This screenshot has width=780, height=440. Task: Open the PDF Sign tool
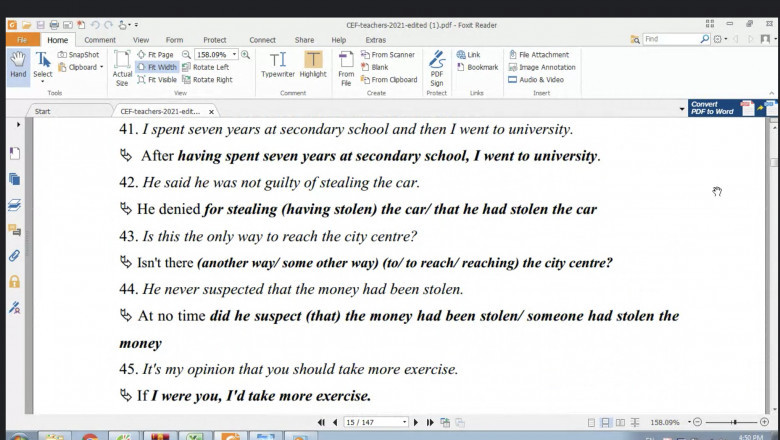pos(437,68)
